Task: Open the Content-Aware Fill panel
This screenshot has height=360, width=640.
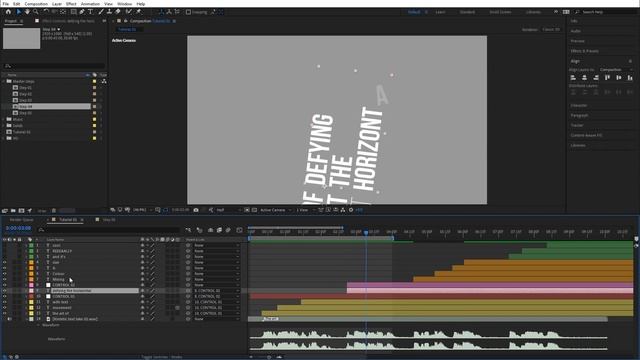Action: [586, 135]
